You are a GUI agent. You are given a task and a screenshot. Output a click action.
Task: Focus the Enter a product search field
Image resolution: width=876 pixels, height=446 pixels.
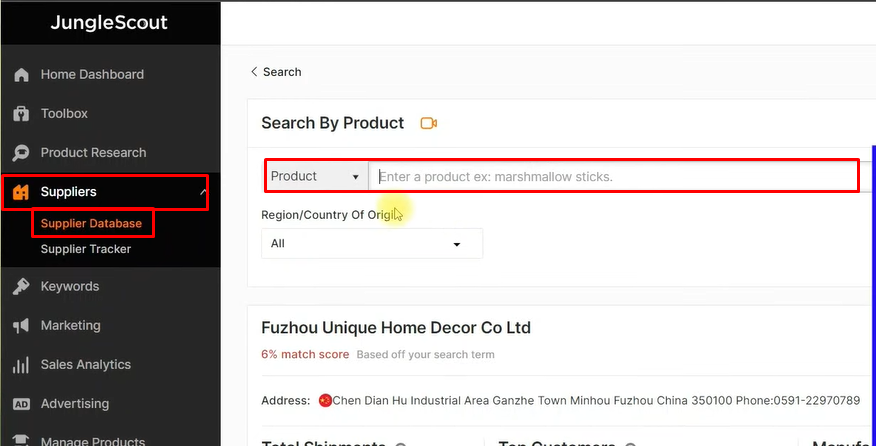[x=613, y=177]
